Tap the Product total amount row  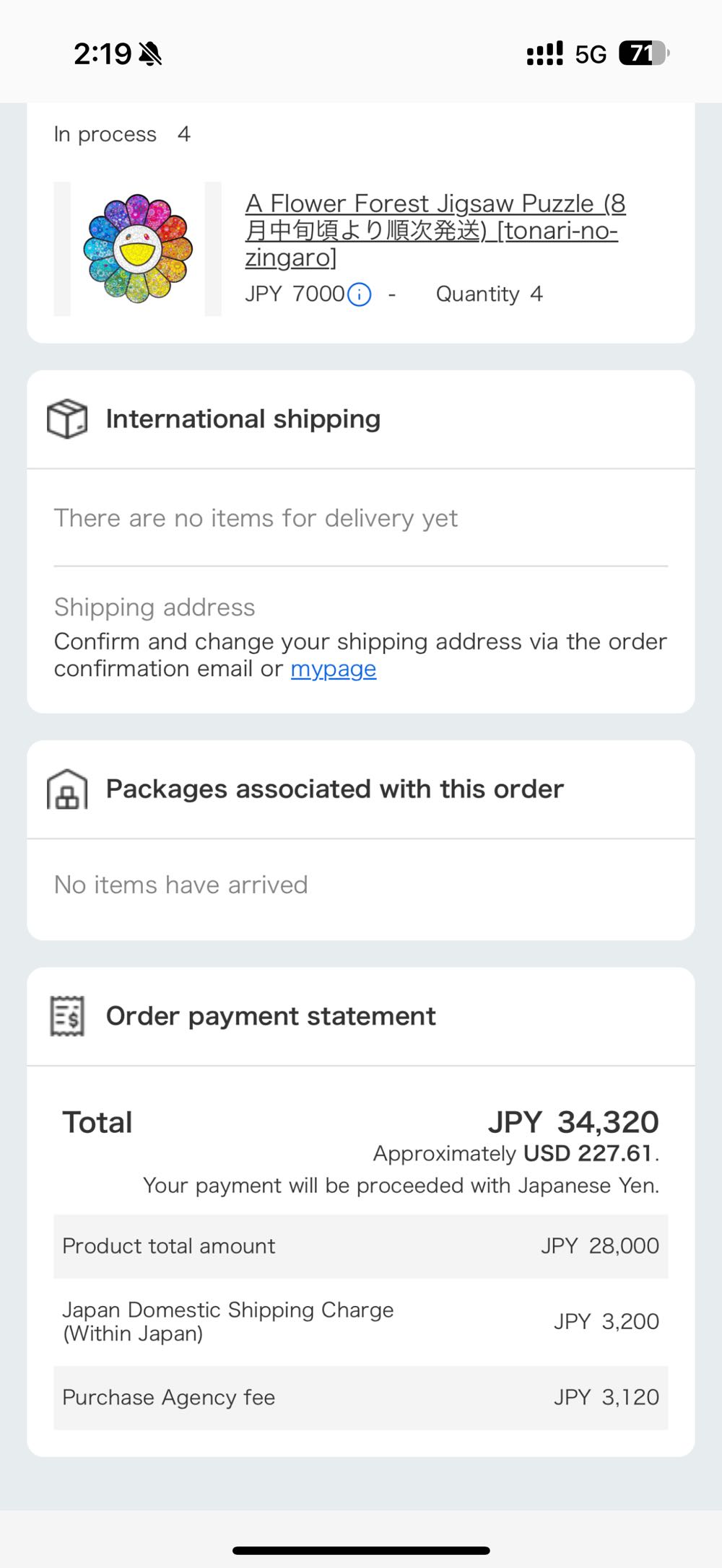360,1246
